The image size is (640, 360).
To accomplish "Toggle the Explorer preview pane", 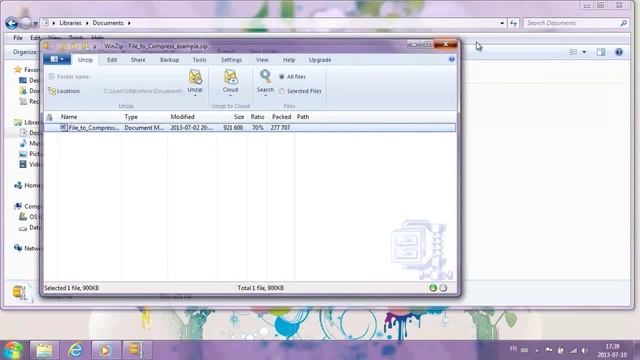I will point(601,52).
